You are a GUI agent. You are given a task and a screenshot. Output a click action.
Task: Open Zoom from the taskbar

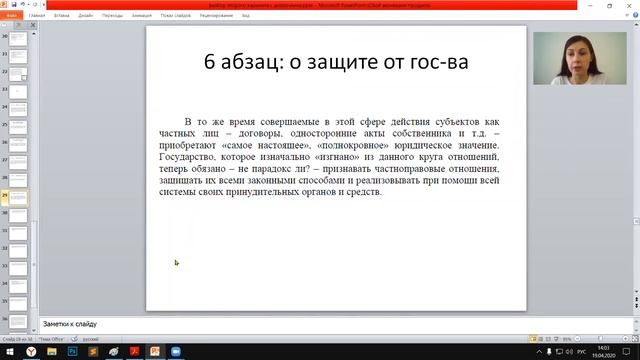pyautogui.click(x=176, y=351)
